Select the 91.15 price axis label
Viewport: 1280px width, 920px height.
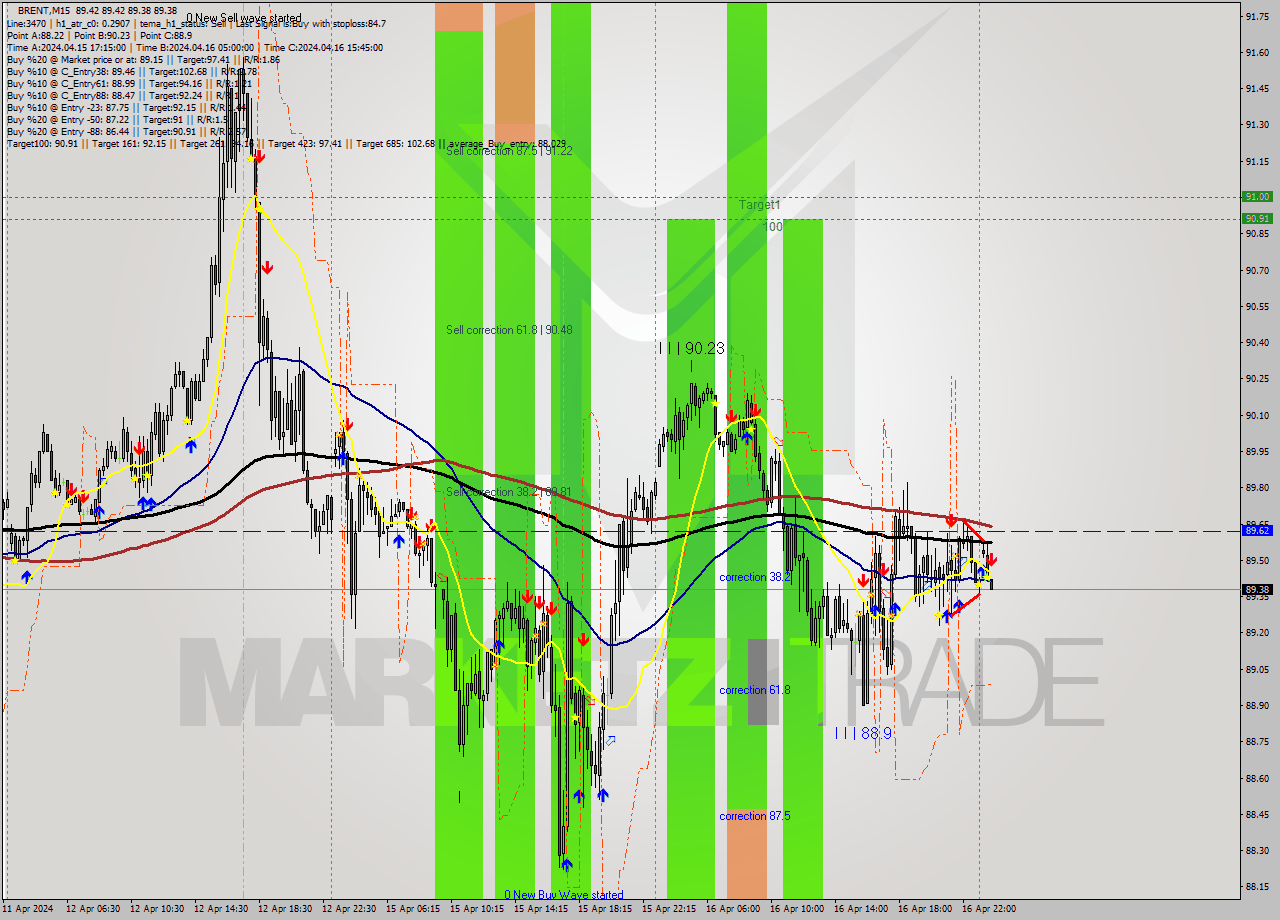[1257, 161]
